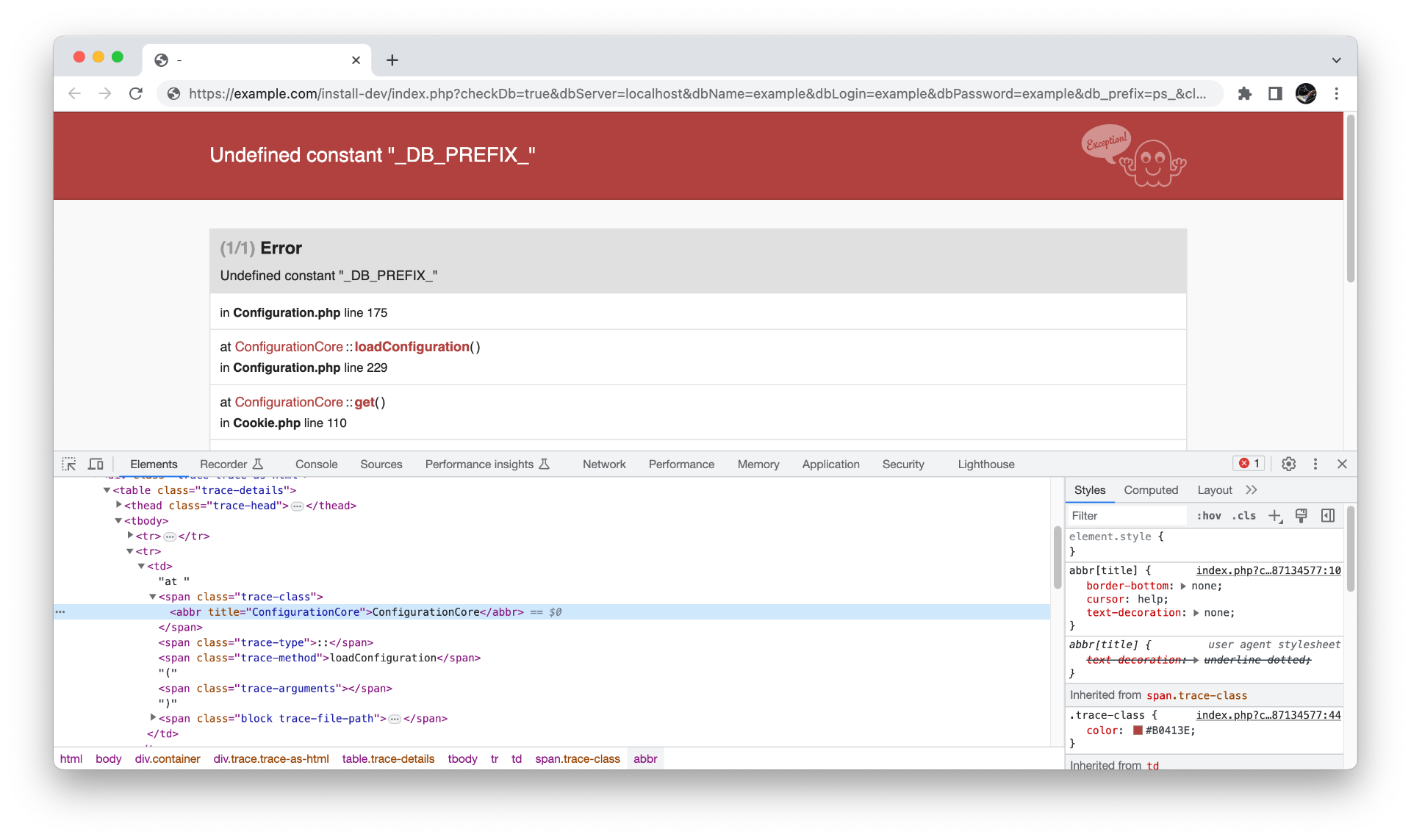The height and width of the screenshot is (840, 1411).
Task: Click the loadConfiguration trace link
Action: 412,347
